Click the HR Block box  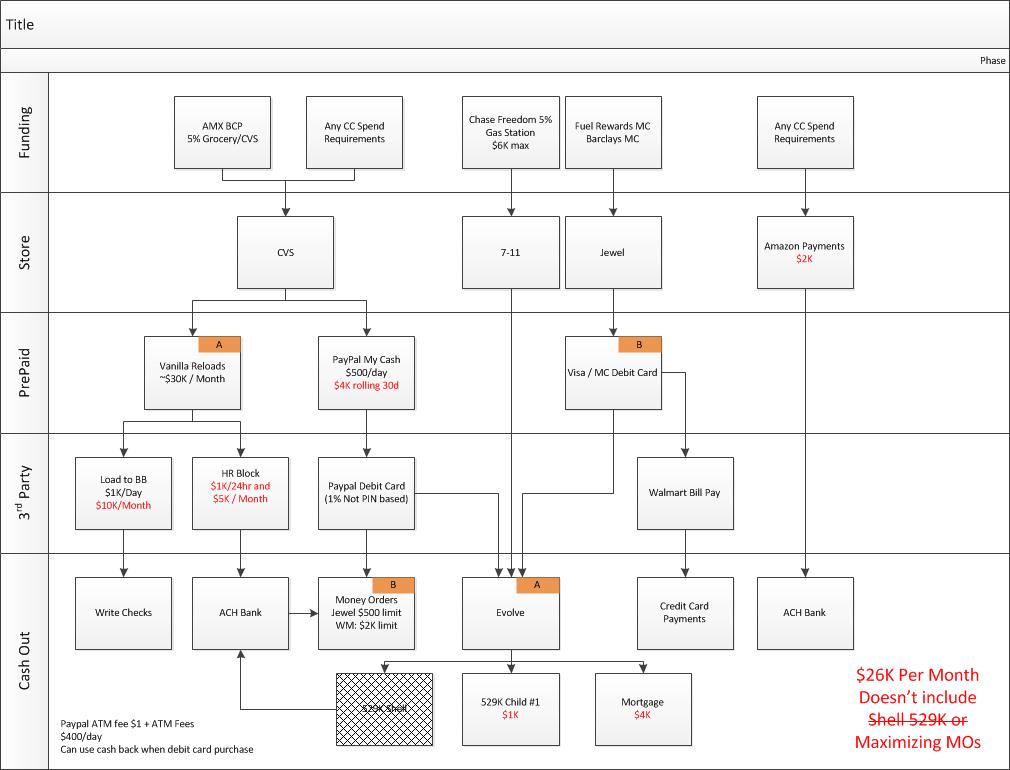coord(240,494)
